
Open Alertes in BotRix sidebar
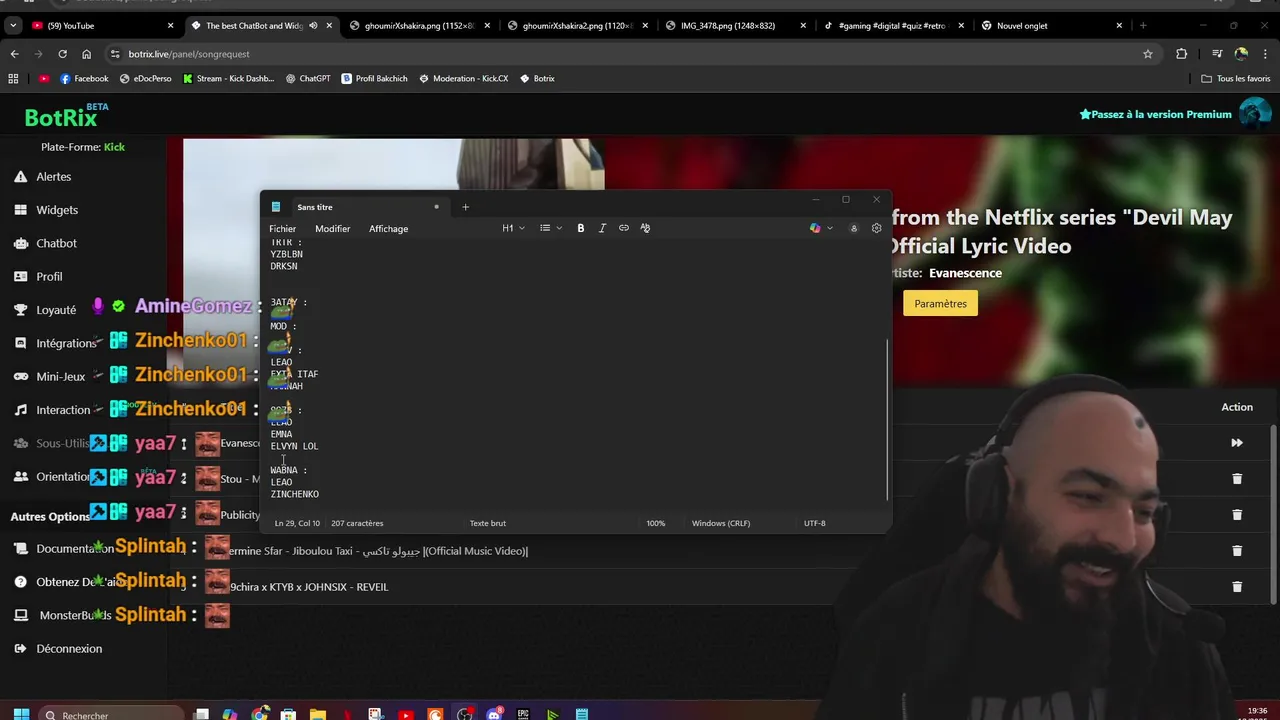[x=42, y=177]
